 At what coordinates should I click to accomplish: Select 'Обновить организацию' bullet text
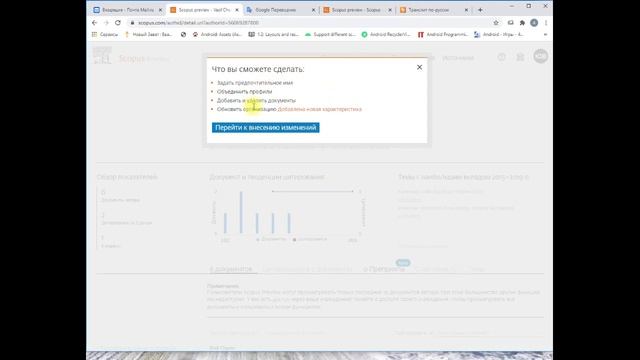247,109
